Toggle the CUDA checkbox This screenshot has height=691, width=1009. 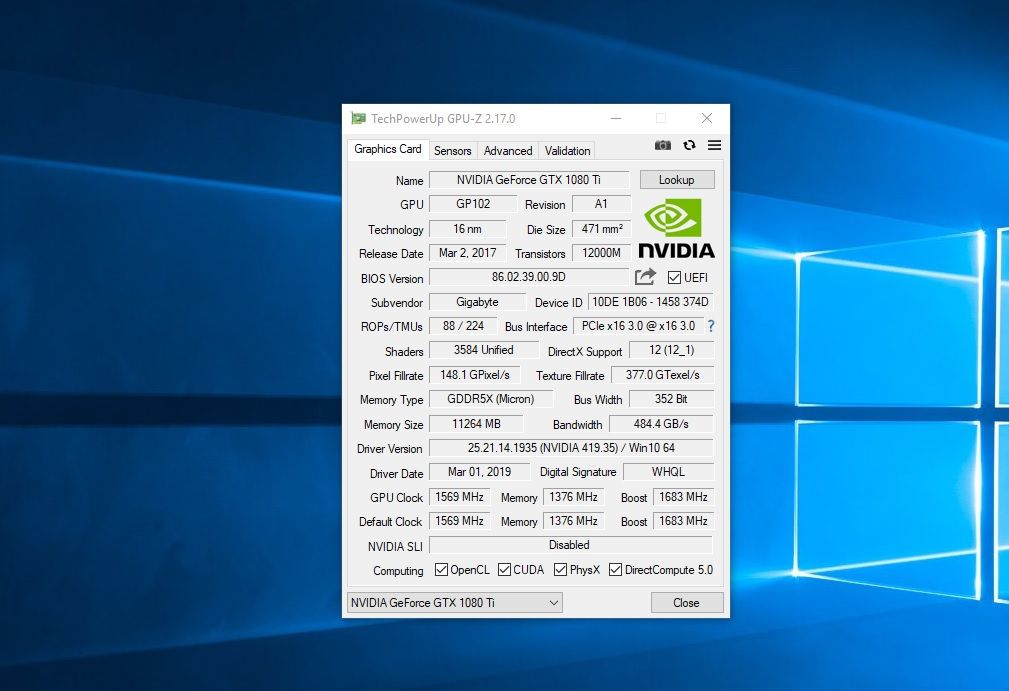point(504,569)
